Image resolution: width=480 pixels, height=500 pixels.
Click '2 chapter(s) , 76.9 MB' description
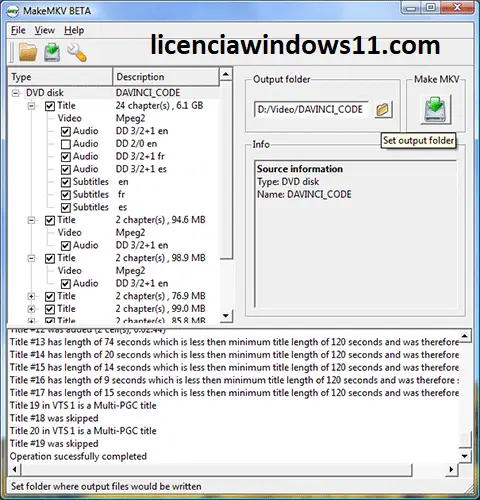(x=160, y=296)
